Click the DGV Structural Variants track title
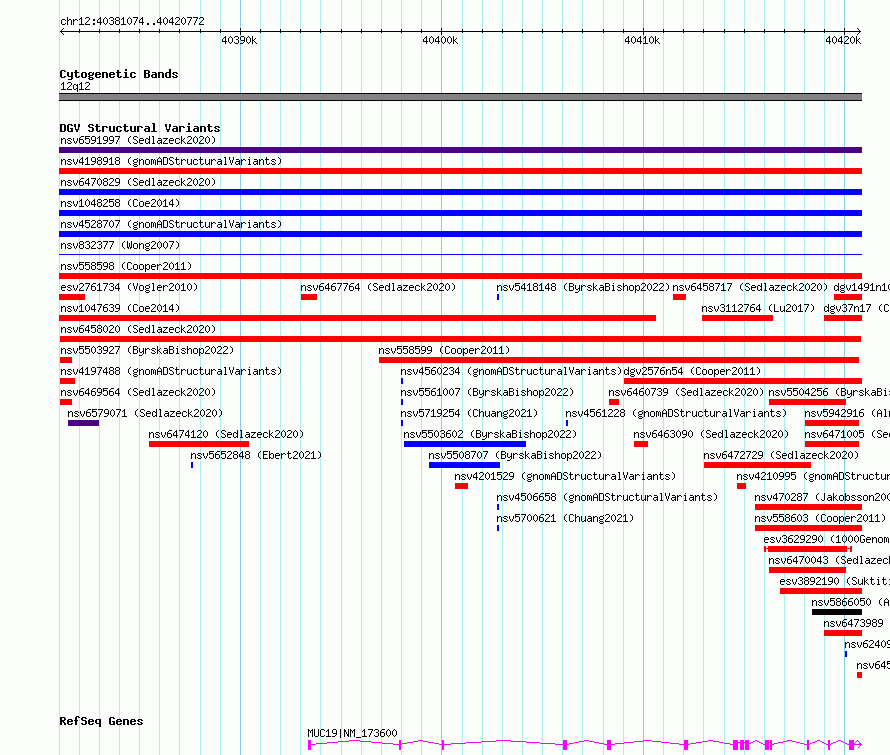890x755 pixels. [x=140, y=128]
